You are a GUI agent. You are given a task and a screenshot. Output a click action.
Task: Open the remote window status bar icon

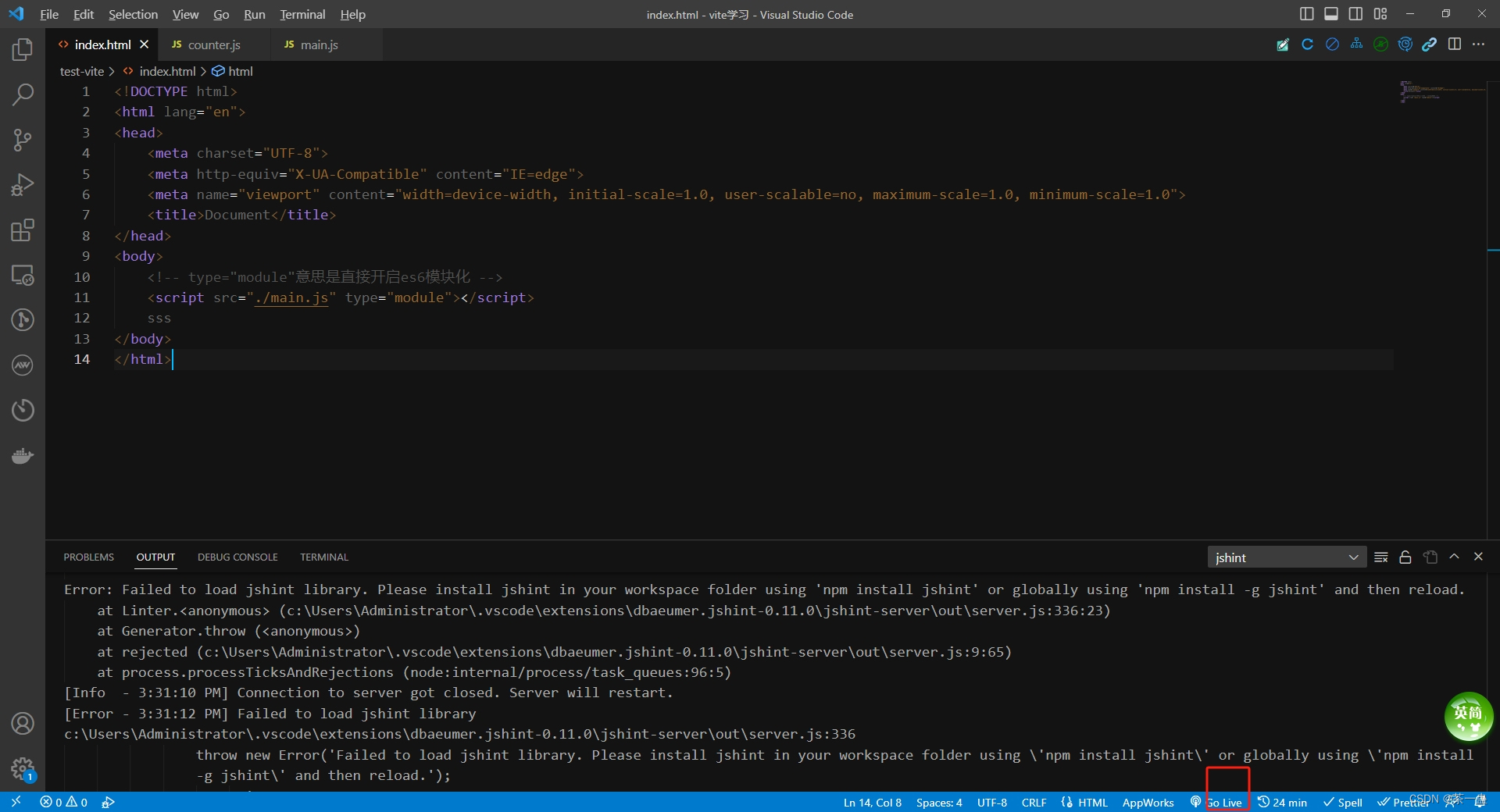click(16, 802)
